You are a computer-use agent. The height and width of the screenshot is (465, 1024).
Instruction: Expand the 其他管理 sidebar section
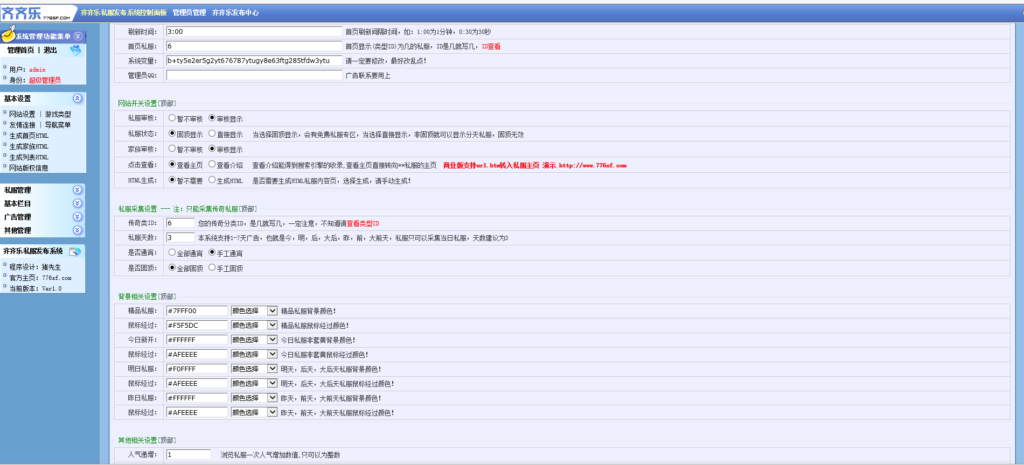point(77,230)
